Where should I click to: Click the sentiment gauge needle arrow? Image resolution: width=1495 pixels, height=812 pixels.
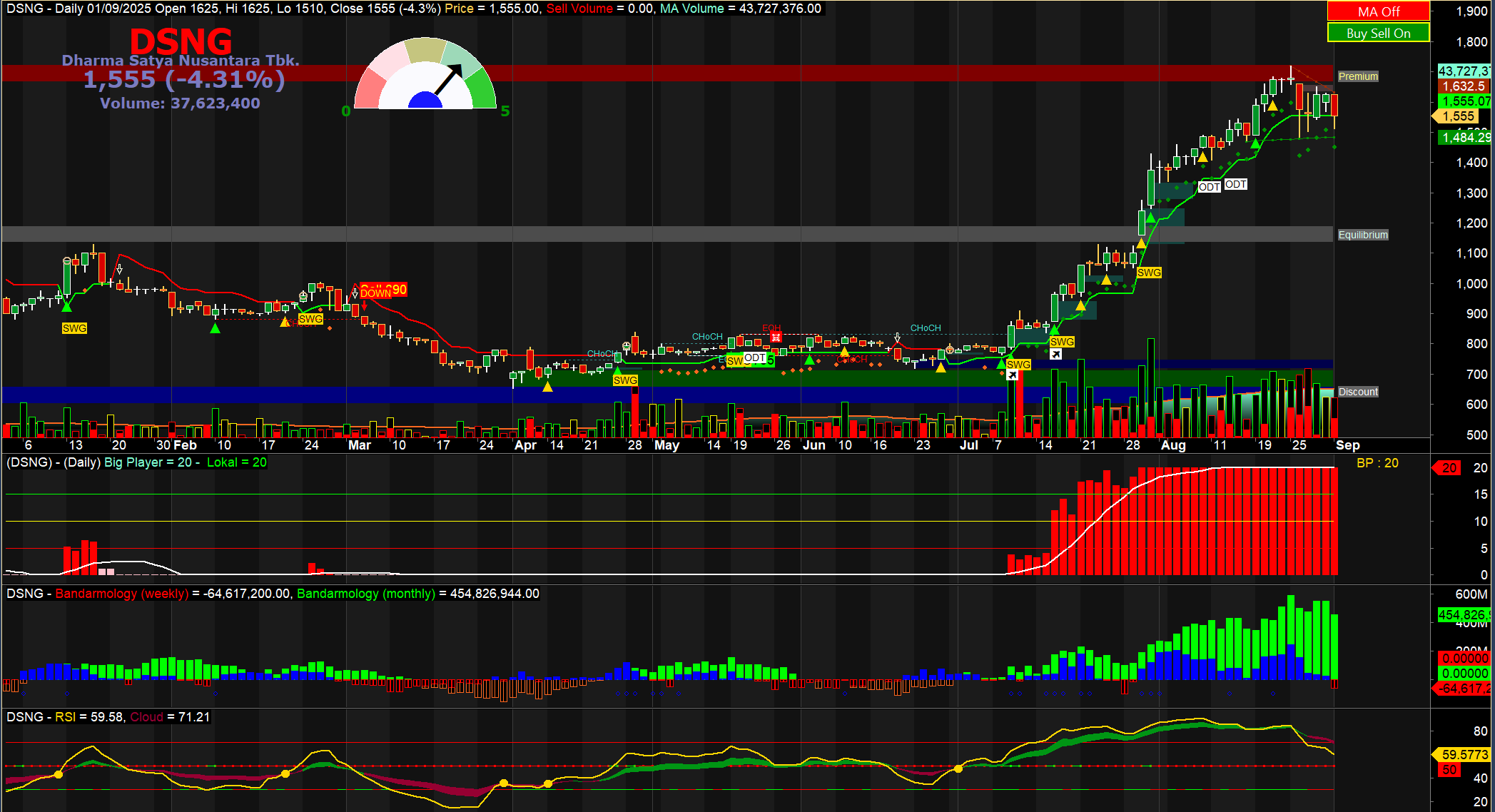coord(449,80)
